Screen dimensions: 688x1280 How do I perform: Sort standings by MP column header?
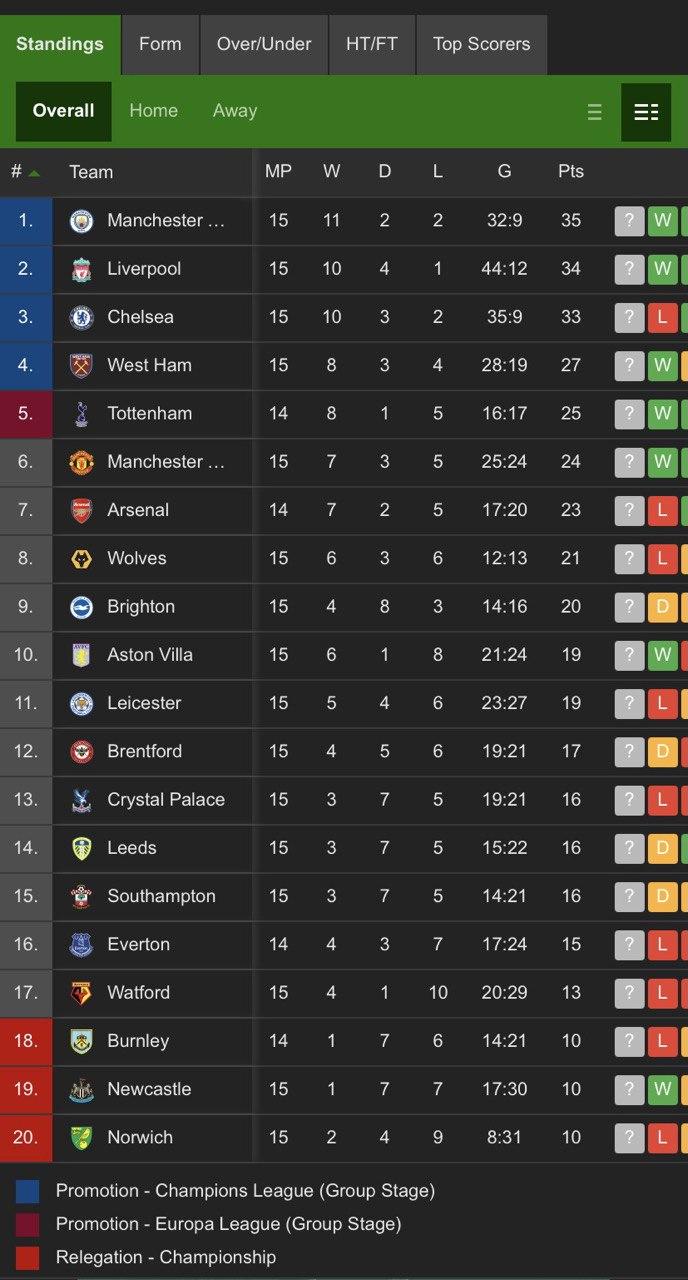278,172
